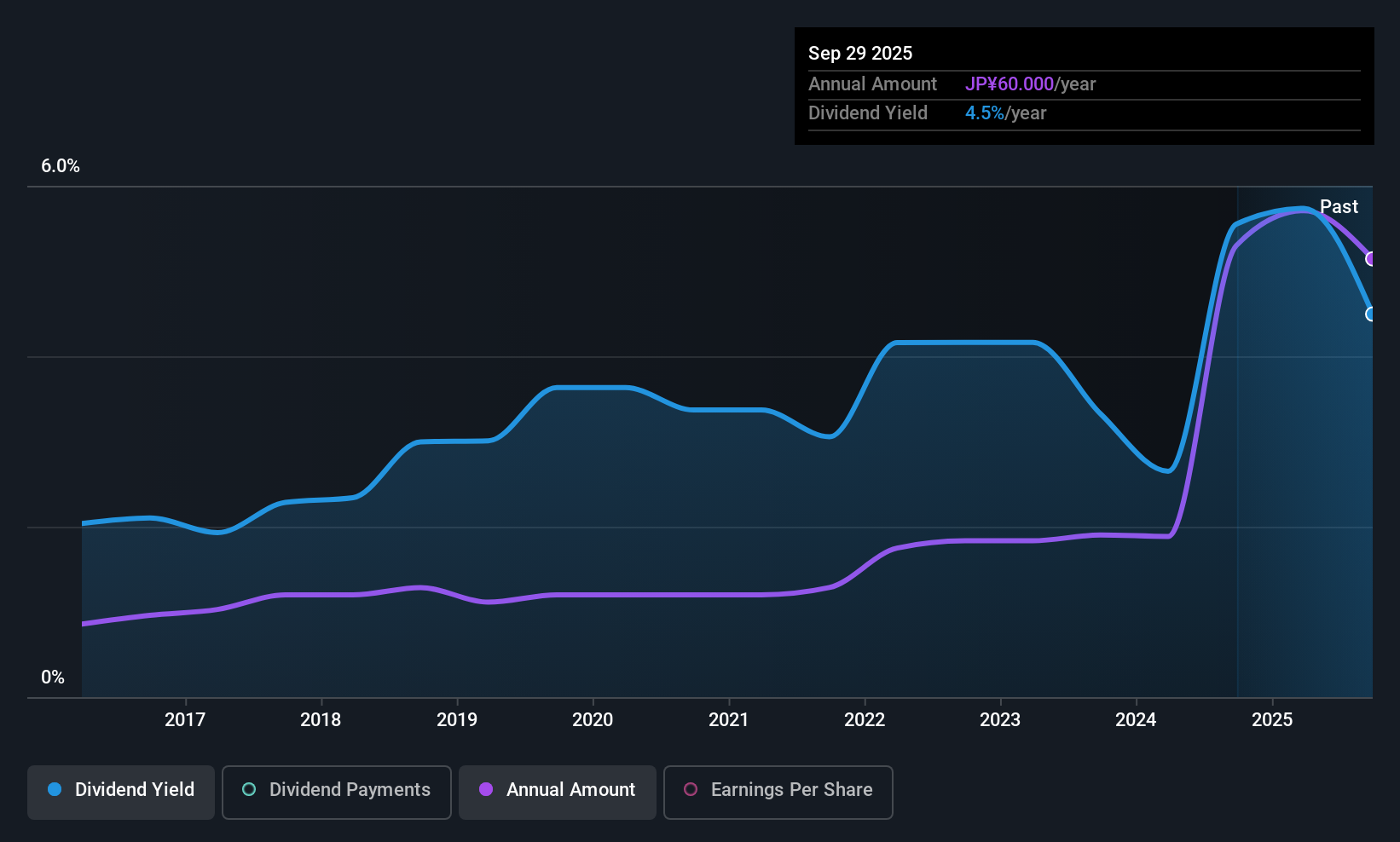
Task: Click the purple Annual Amount endpoint marker
Action: tap(1371, 259)
